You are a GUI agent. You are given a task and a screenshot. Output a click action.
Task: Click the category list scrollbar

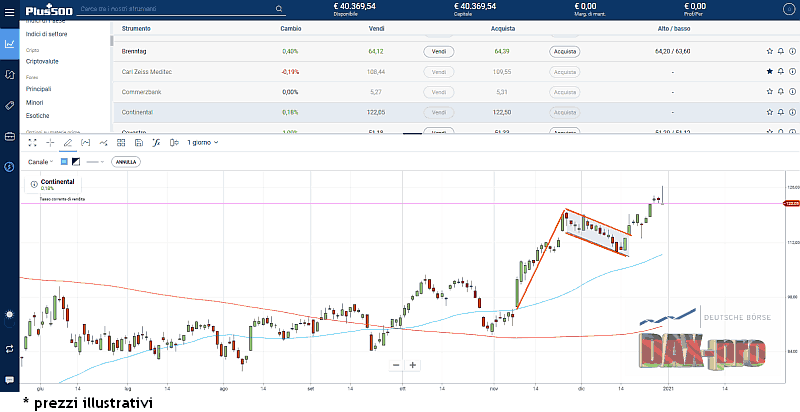point(111,40)
